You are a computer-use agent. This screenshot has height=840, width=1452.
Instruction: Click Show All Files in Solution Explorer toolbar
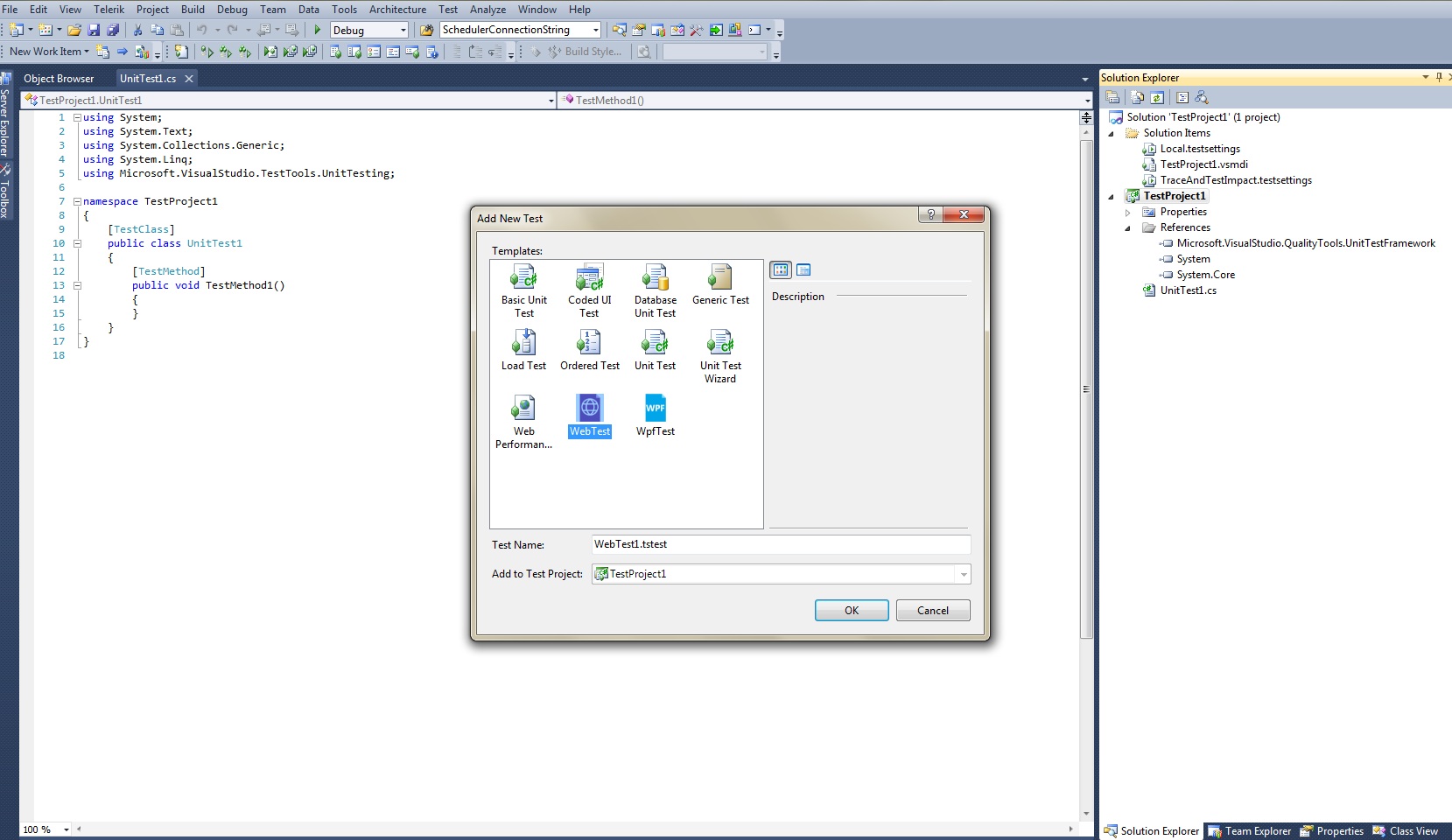(x=1137, y=97)
